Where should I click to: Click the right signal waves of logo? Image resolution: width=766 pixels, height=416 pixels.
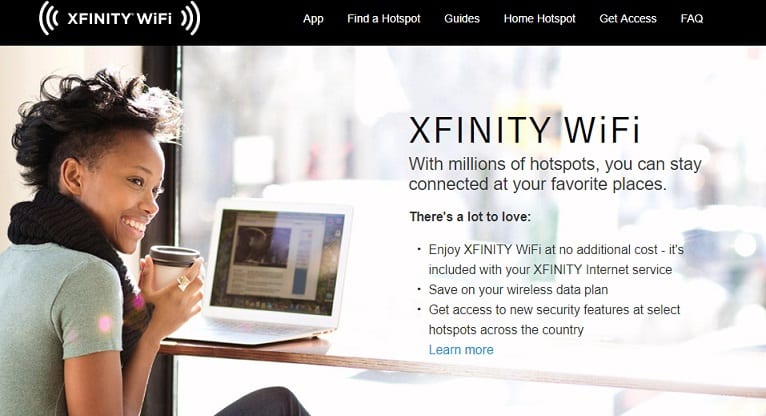pyautogui.click(x=191, y=18)
